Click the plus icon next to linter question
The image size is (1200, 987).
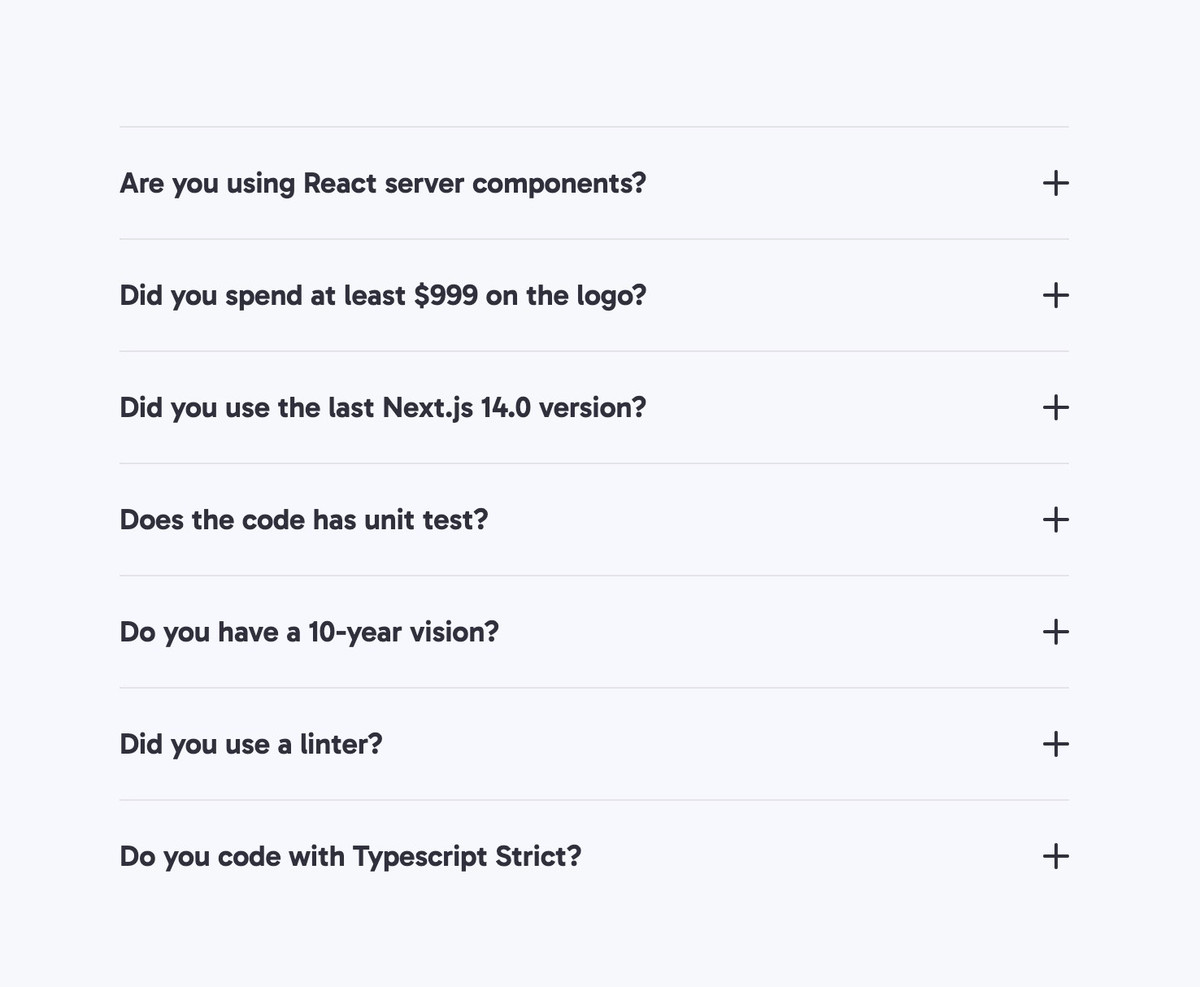pos(1055,743)
